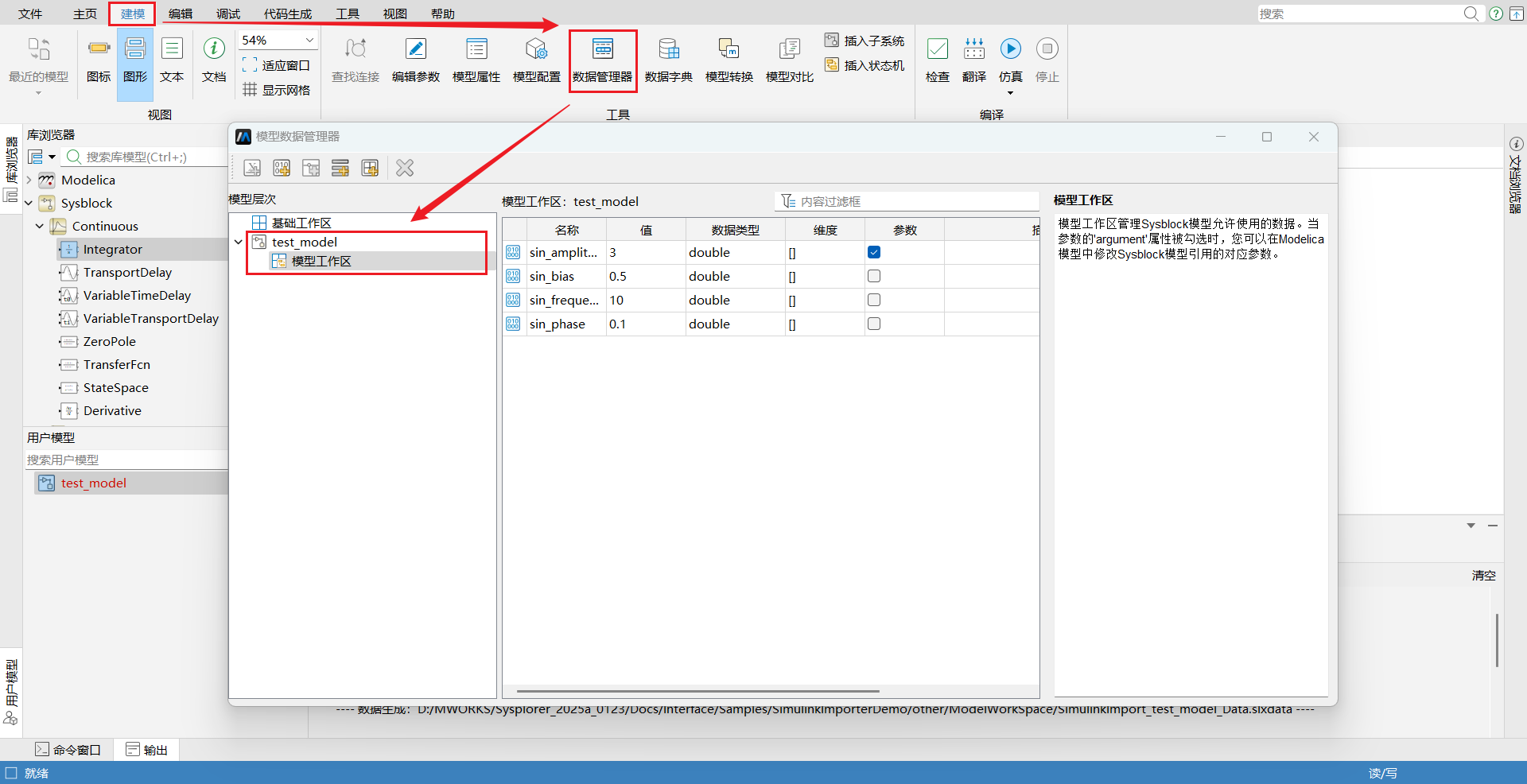This screenshot has height=784, width=1527.
Task: Check the 参数 box for sin_phase
Action: [874, 324]
